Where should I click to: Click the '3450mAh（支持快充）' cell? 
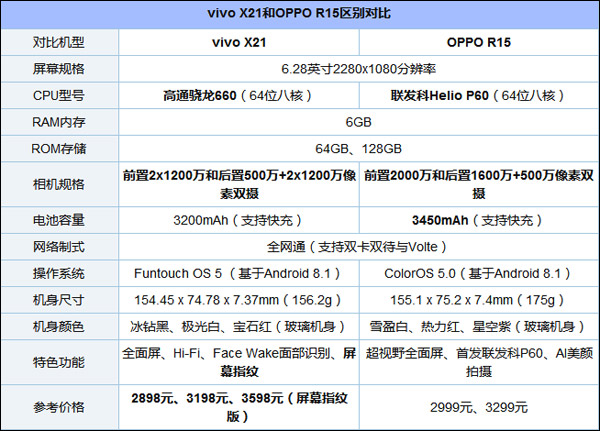click(x=479, y=220)
